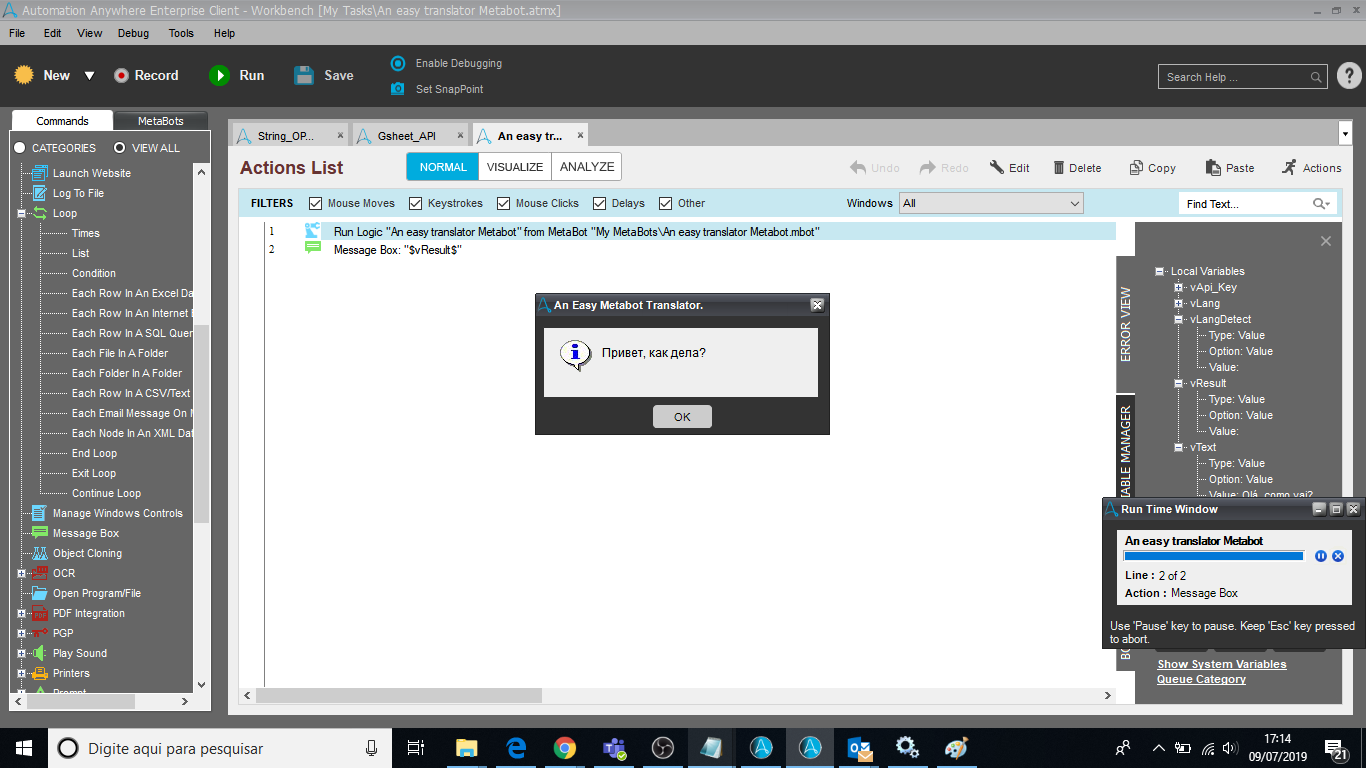Viewport: 1366px width, 768px height.
Task: Collapse the vResult variable node
Action: (1179, 383)
